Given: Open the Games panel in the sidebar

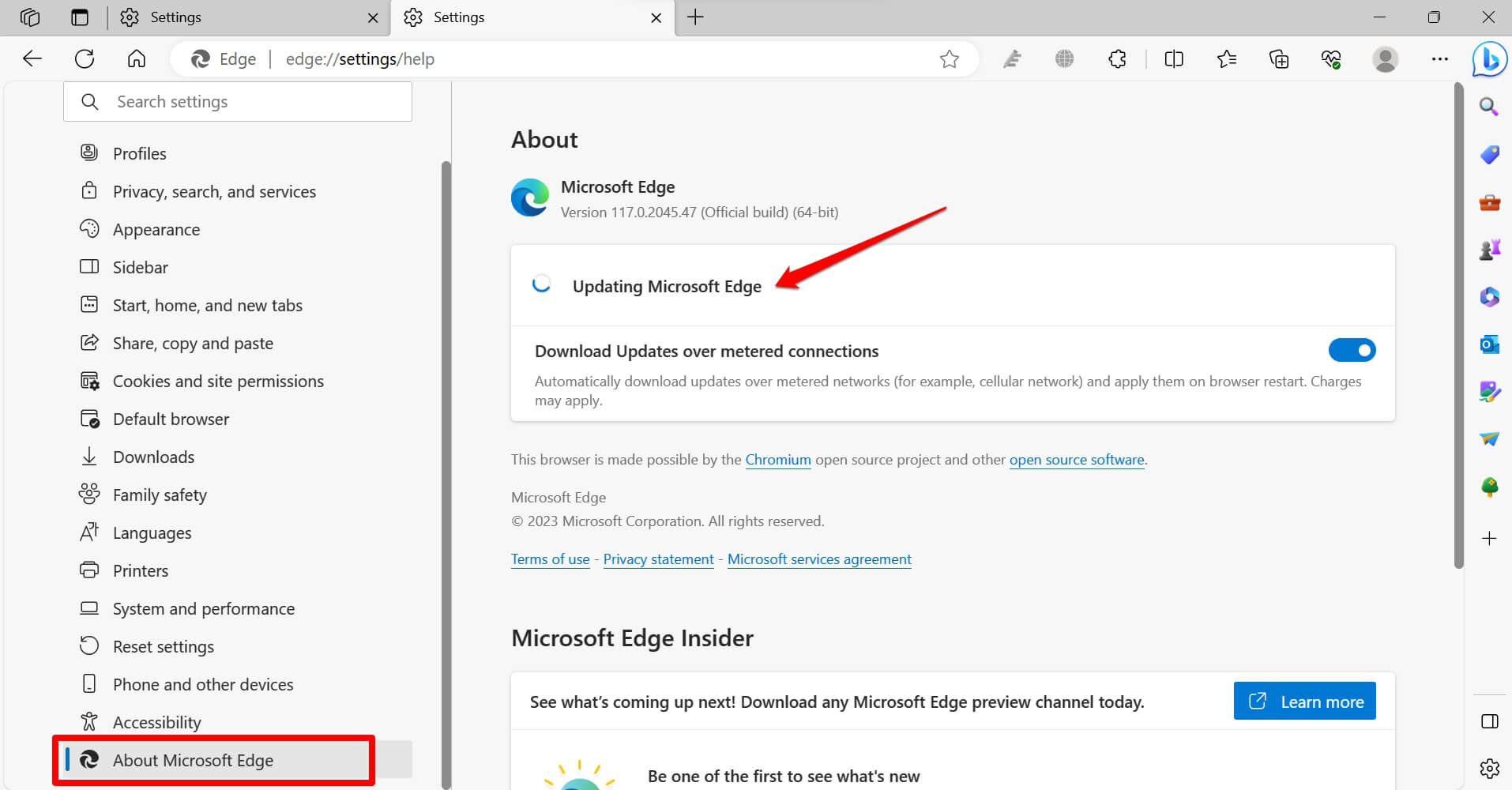Looking at the screenshot, I should tap(1490, 250).
